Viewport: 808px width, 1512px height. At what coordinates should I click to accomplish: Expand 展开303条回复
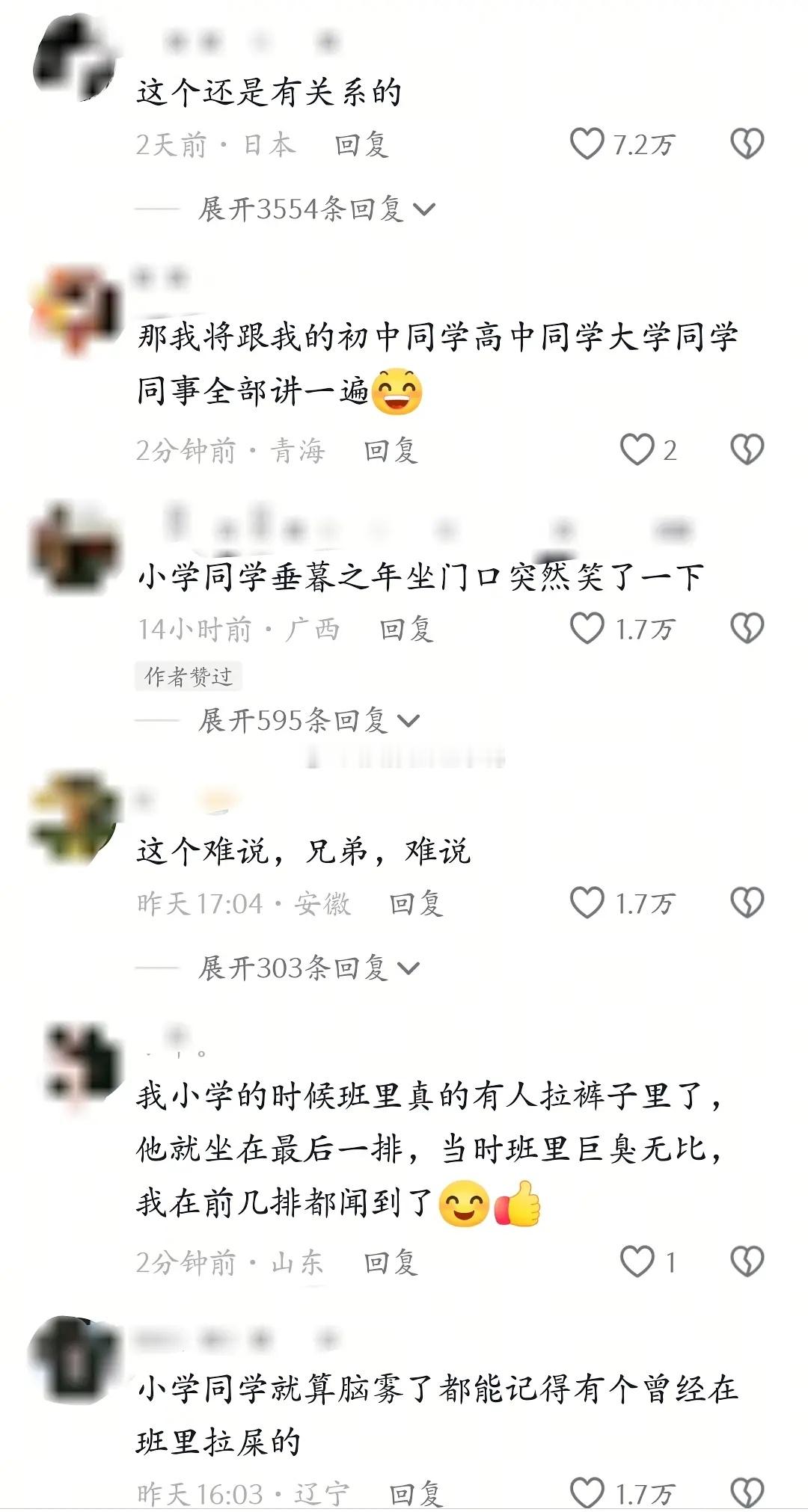[308, 968]
